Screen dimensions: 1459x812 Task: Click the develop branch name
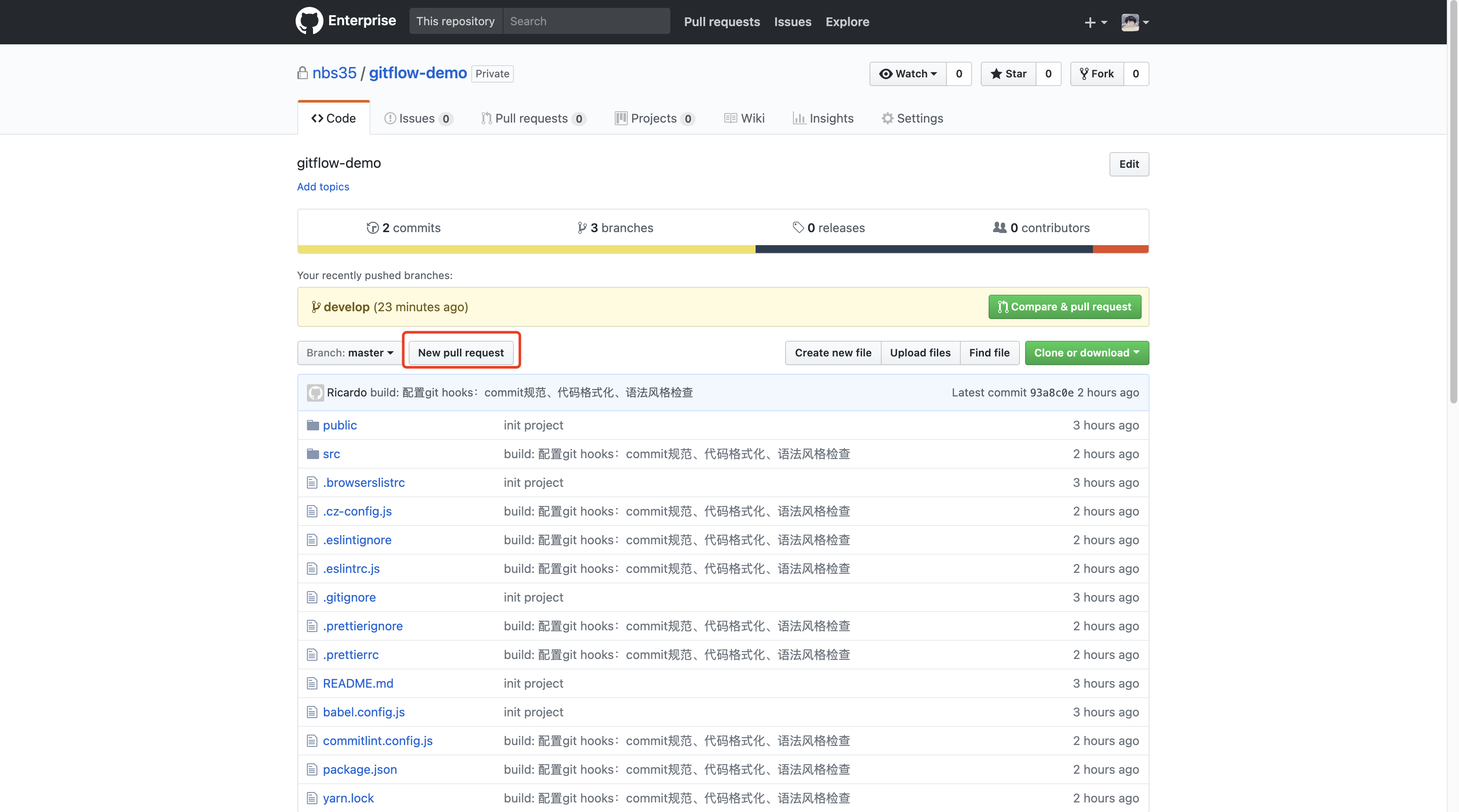(346, 307)
